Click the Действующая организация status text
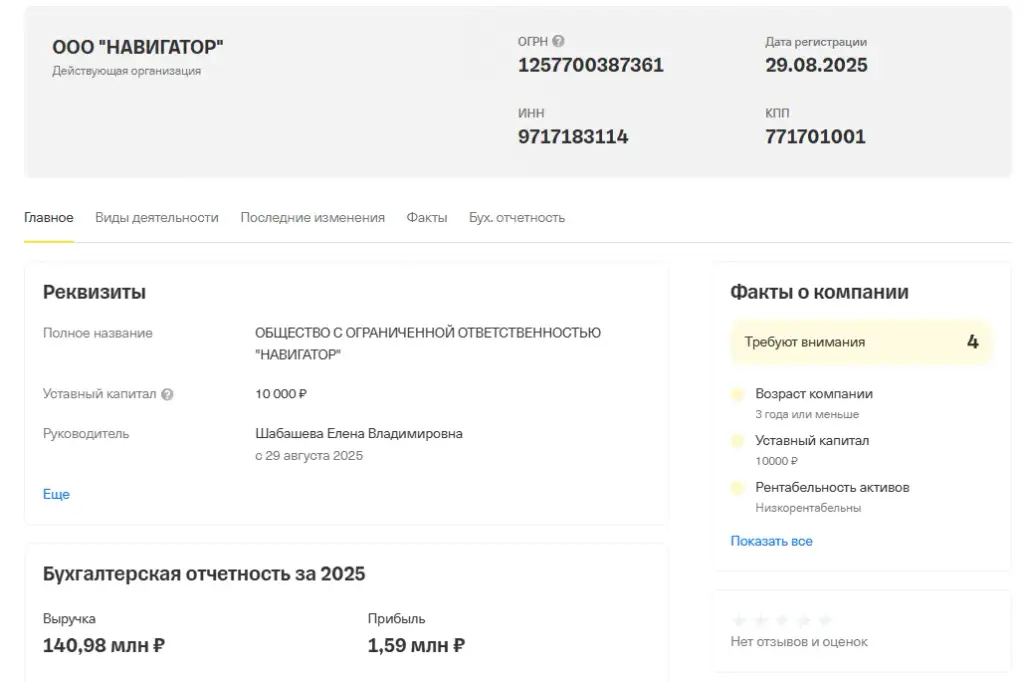 click(127, 71)
